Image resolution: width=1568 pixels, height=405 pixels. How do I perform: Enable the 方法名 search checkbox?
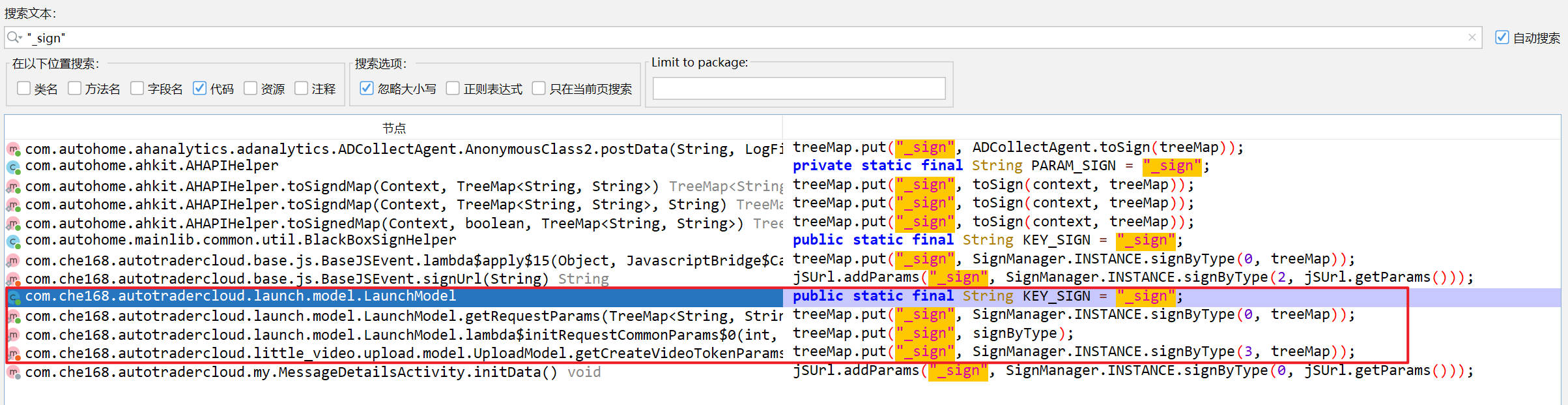click(x=75, y=88)
